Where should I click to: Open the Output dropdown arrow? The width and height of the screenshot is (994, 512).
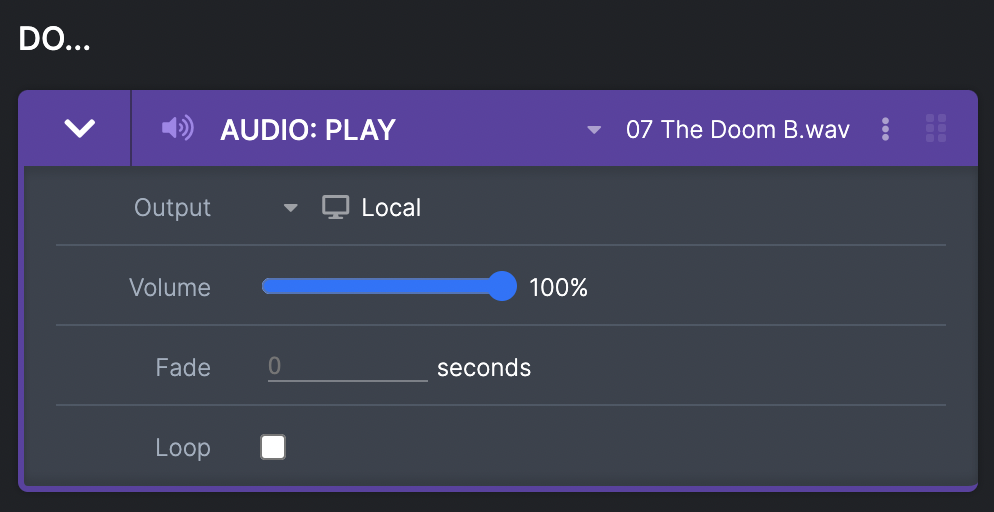(x=290, y=208)
